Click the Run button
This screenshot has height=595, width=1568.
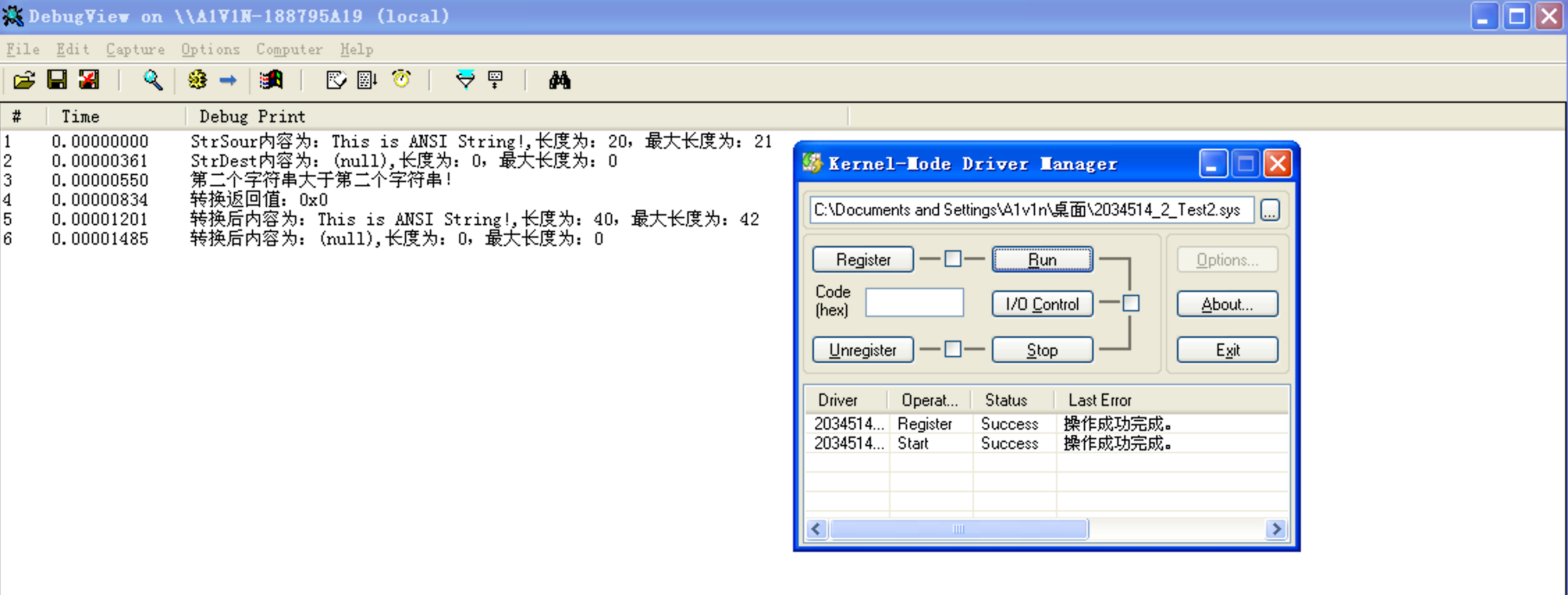tap(1042, 259)
